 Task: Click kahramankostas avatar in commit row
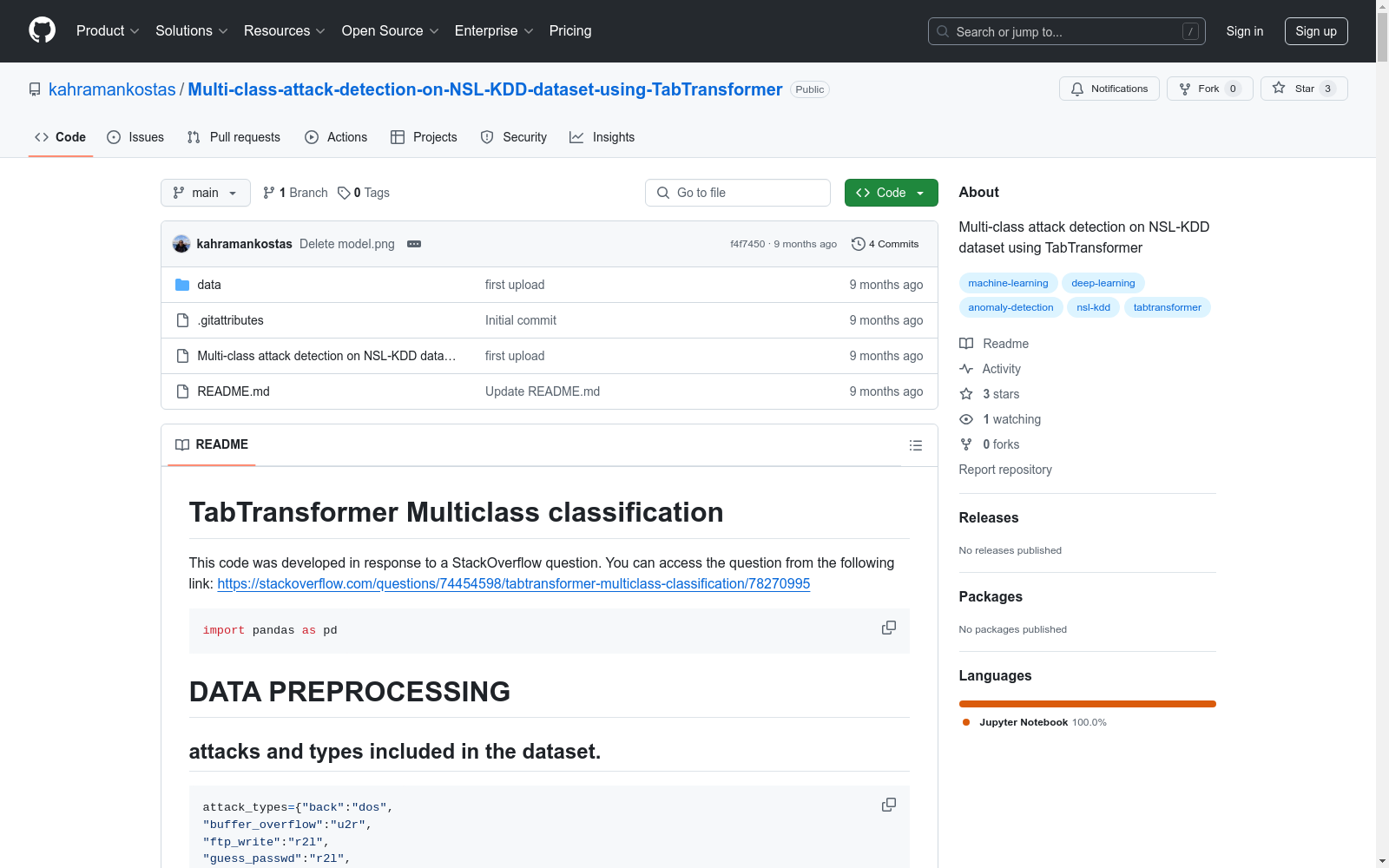181,244
